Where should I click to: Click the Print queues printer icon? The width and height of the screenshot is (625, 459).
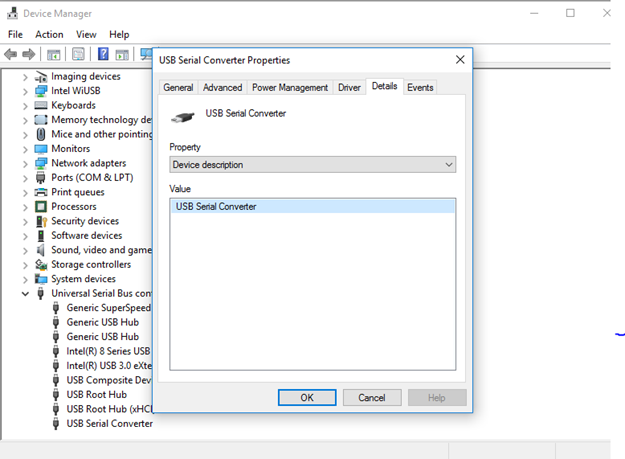coord(41,192)
